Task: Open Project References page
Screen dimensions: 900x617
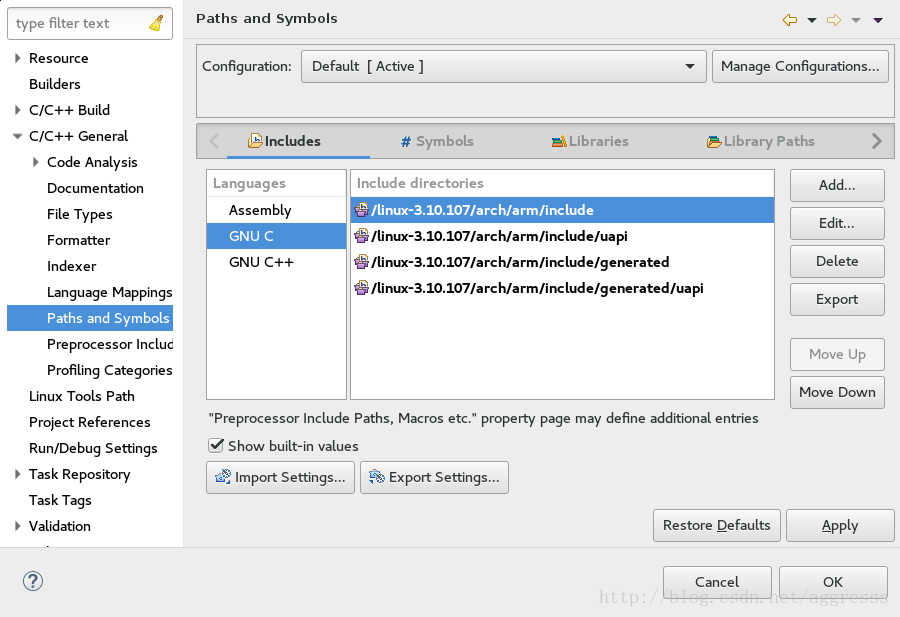Action: (90, 422)
